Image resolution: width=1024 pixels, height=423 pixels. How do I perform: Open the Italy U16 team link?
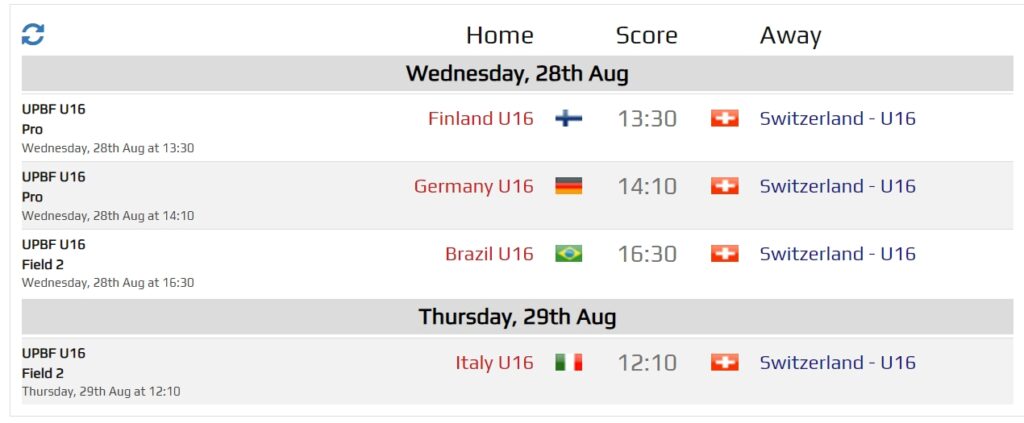pos(494,362)
